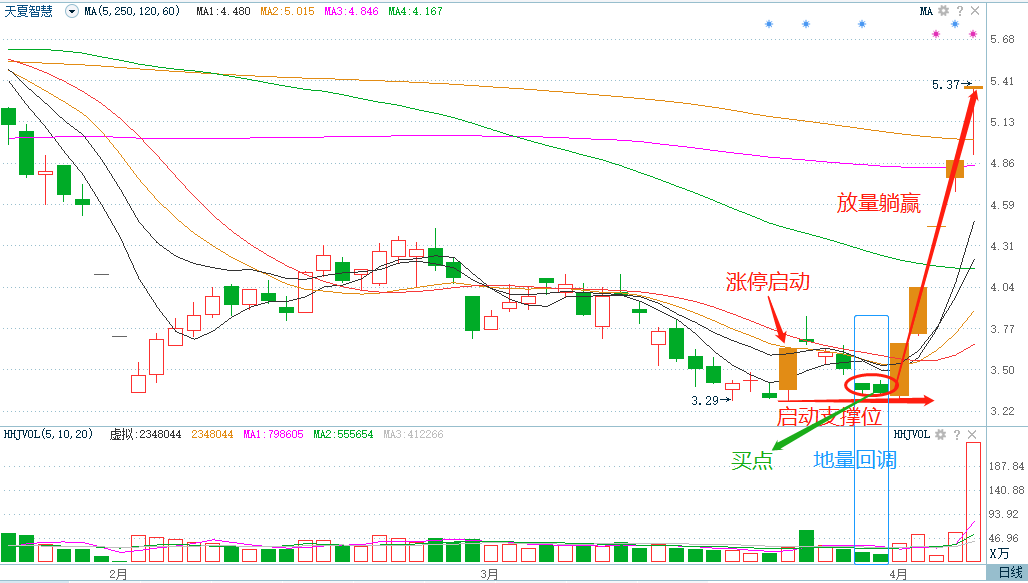Click the second blue star info marker
Viewport: 1028px width, 583px height.
click(x=806, y=24)
